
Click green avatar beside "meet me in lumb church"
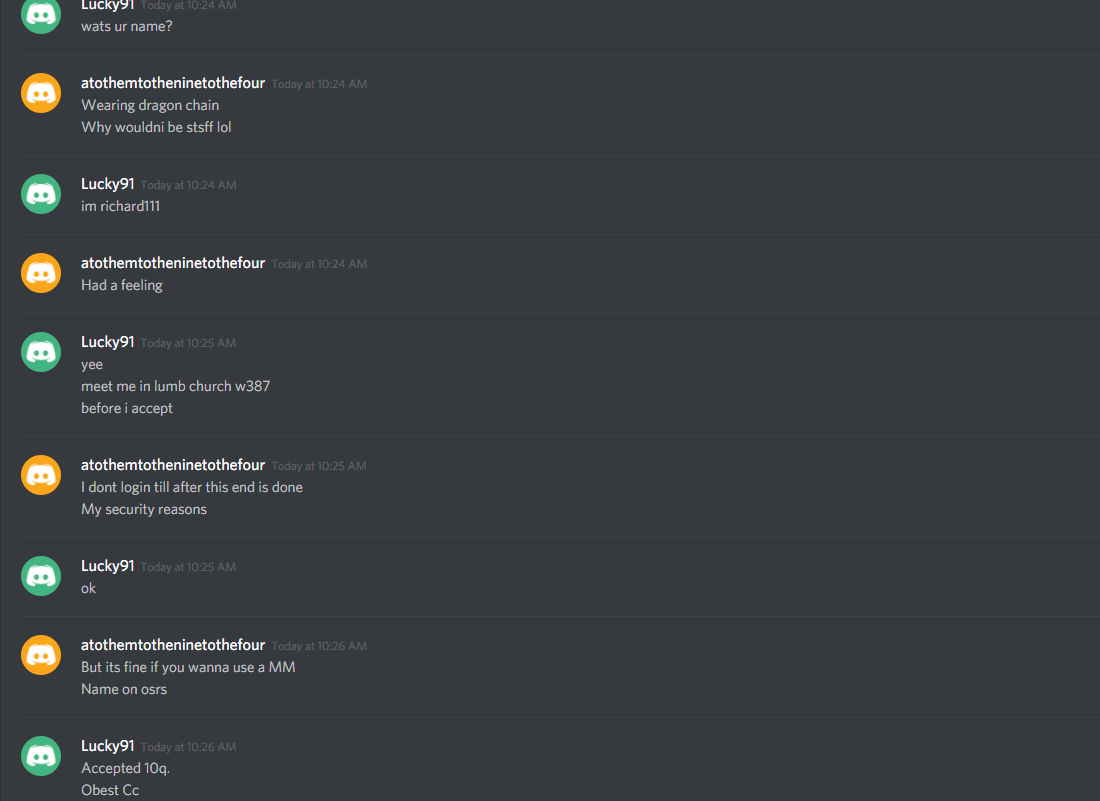[41, 352]
